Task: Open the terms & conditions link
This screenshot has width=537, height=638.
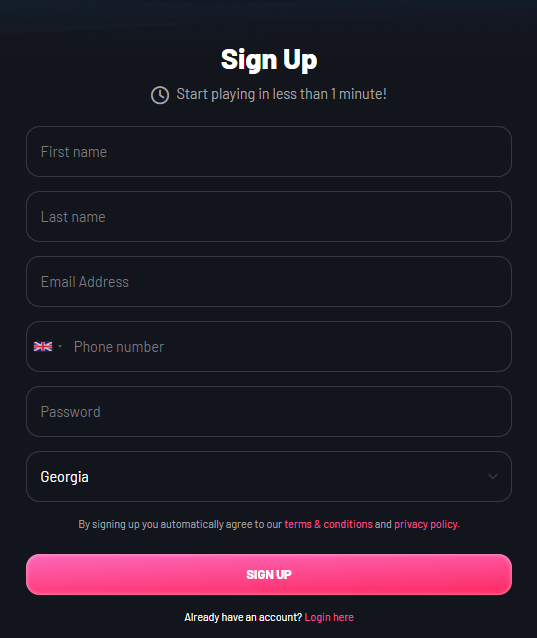Action: click(x=328, y=524)
